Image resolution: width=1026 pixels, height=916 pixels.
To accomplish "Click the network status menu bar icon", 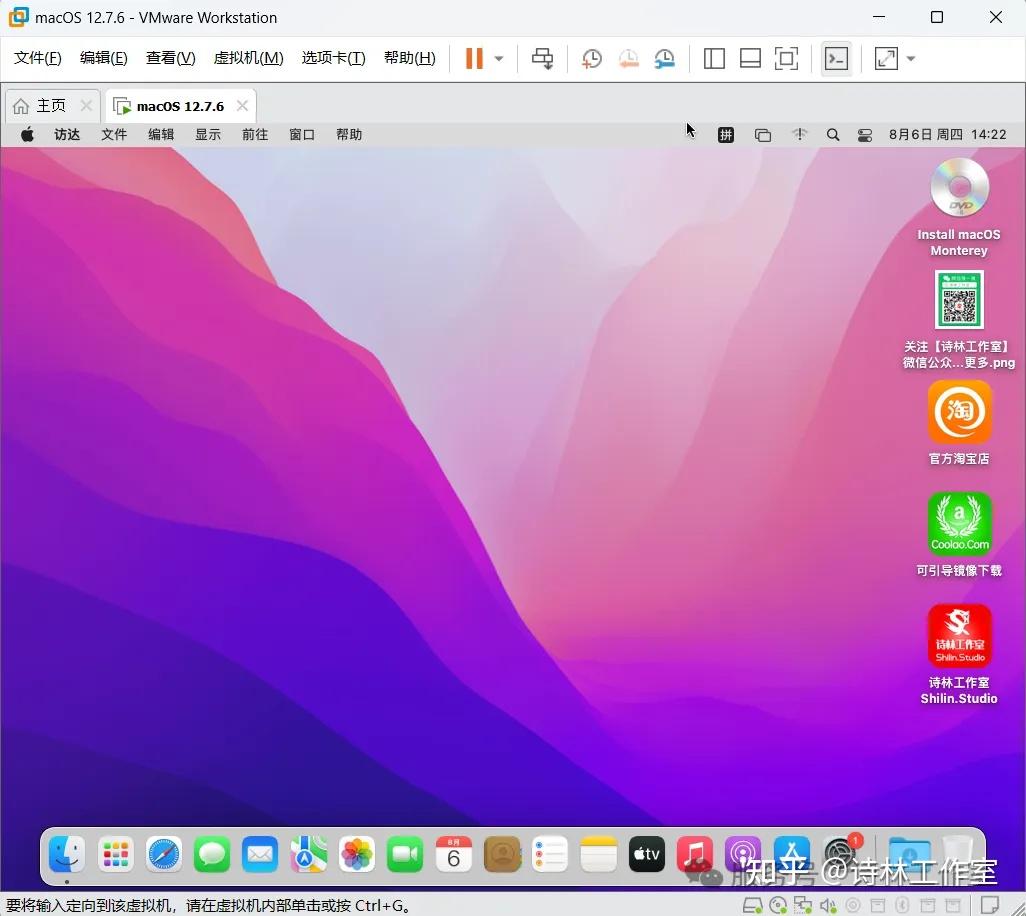I will (x=800, y=135).
